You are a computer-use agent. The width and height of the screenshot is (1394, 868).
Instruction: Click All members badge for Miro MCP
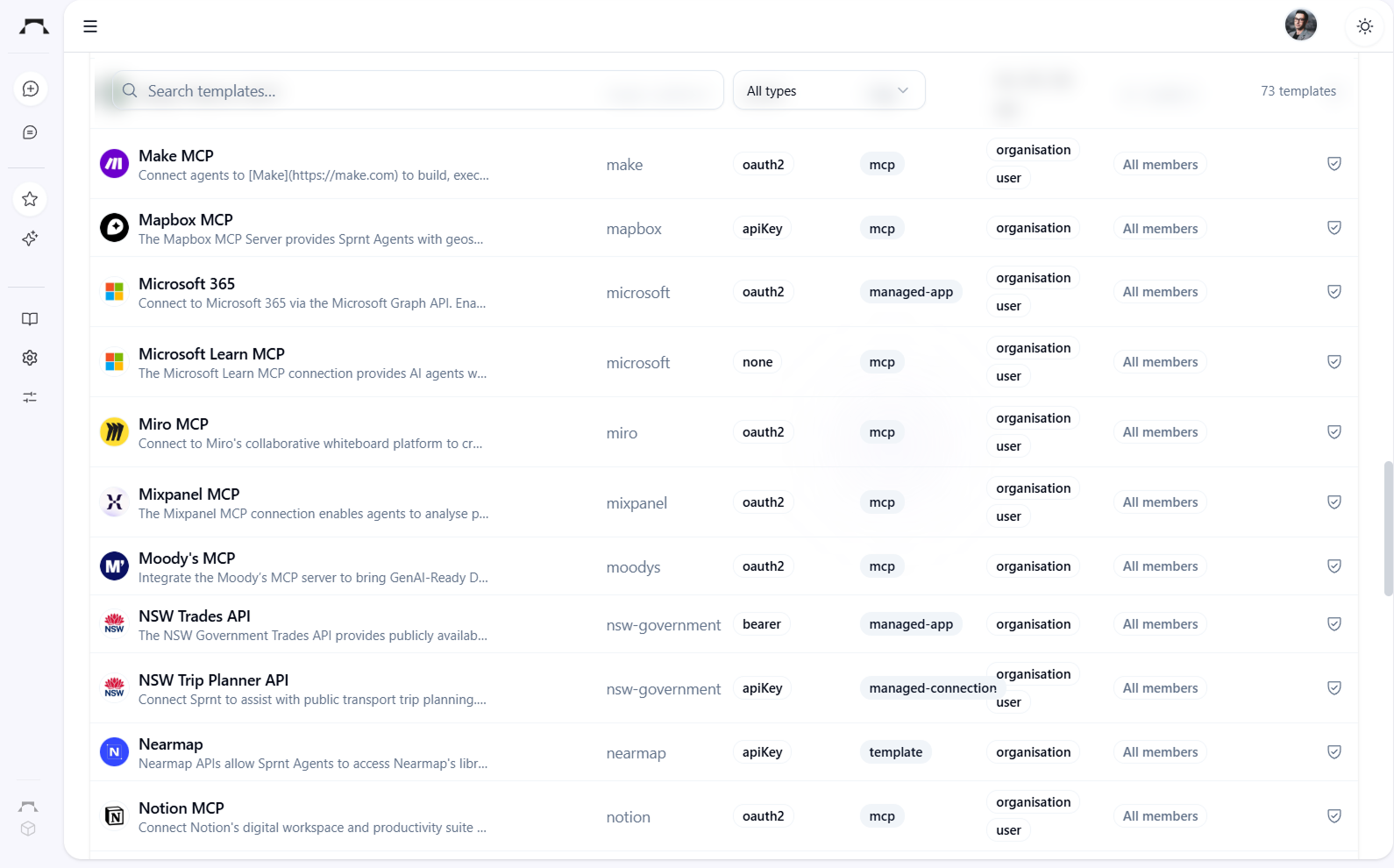1160,432
